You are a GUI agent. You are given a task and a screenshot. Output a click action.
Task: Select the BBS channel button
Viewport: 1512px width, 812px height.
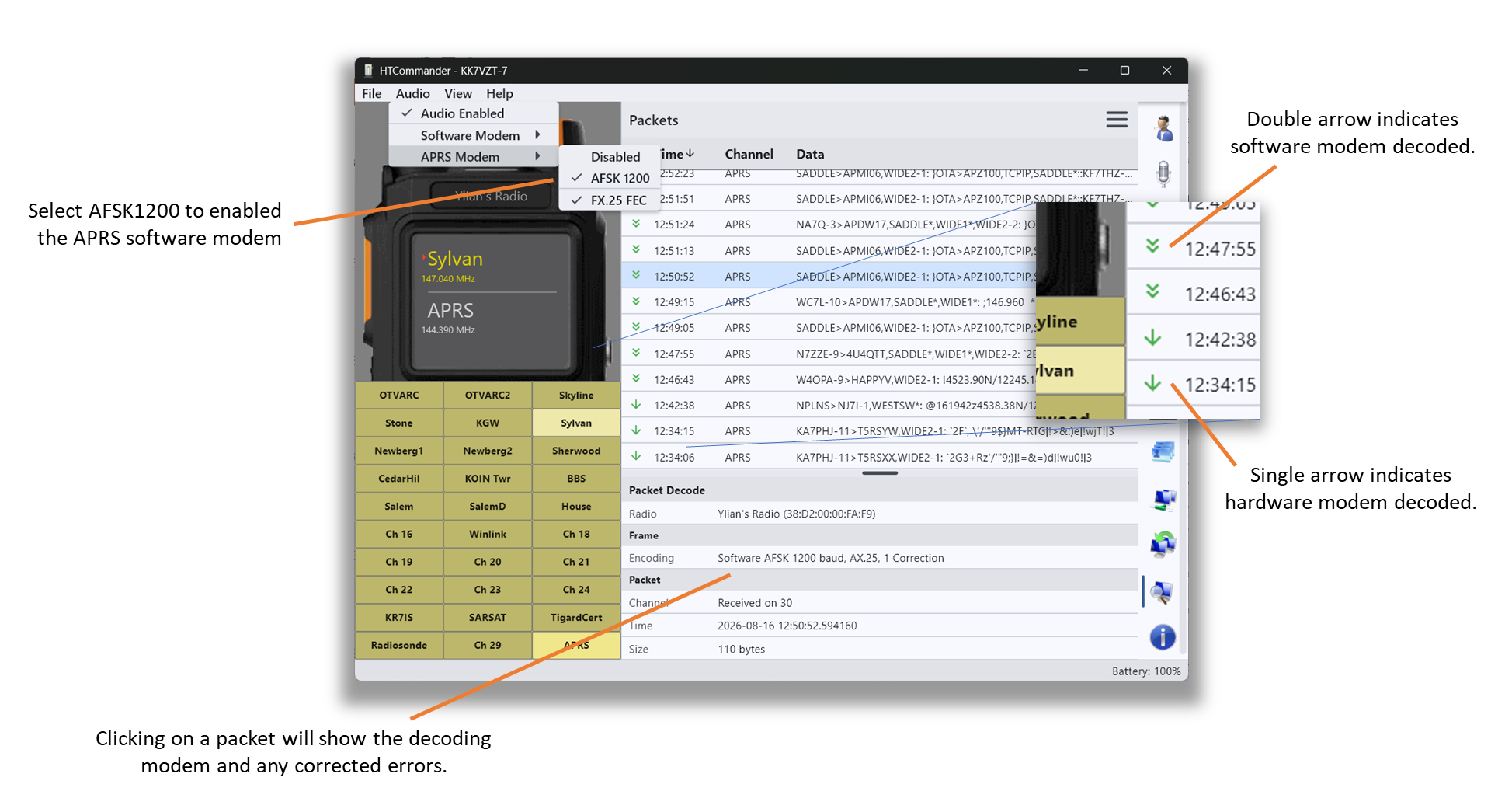(576, 479)
